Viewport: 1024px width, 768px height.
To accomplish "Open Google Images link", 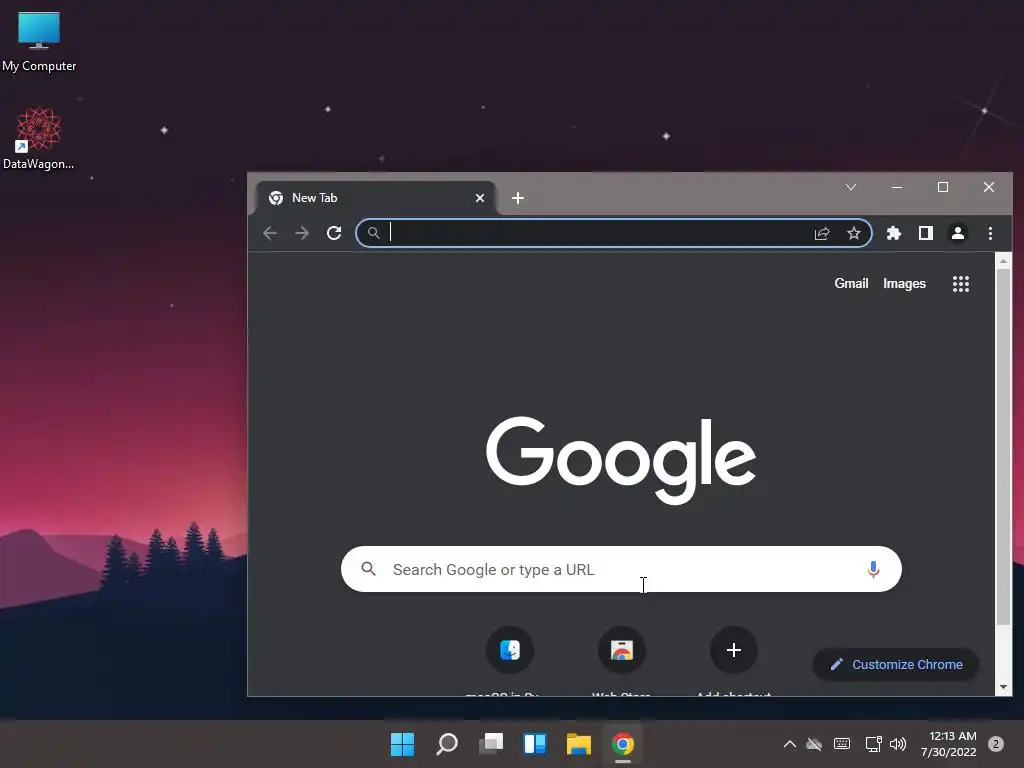I will click(904, 283).
